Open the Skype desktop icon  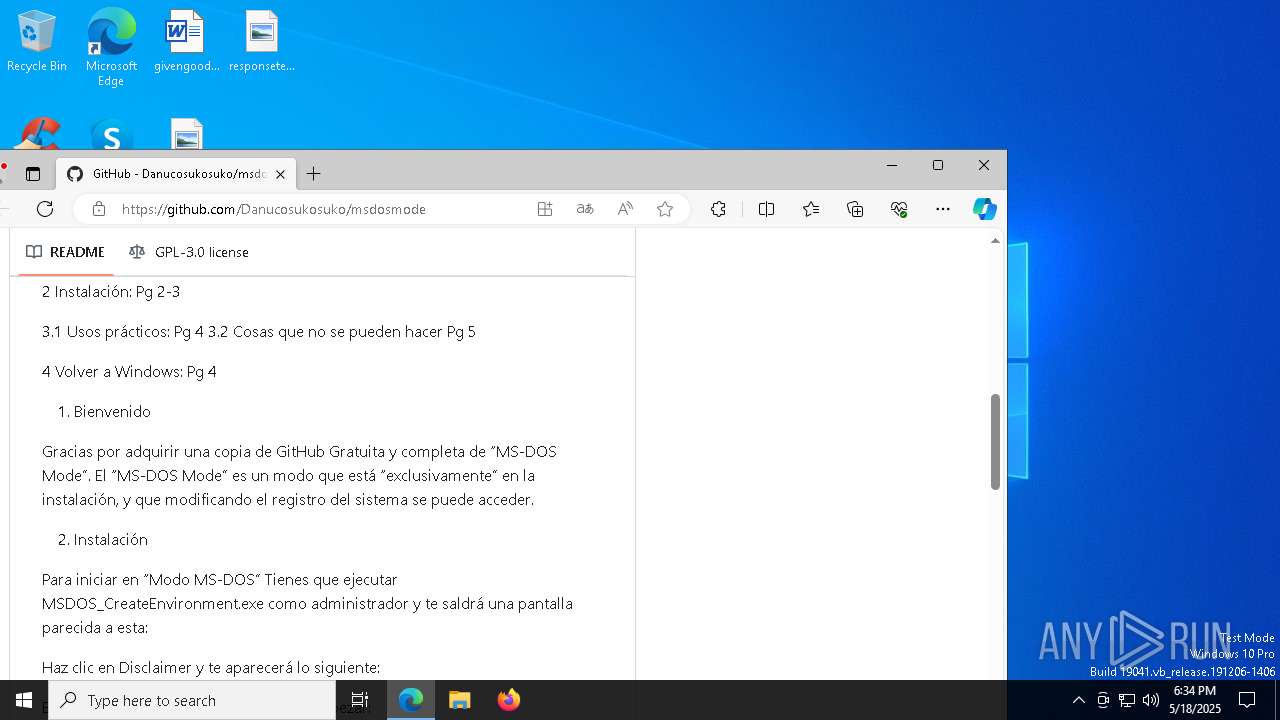click(111, 136)
